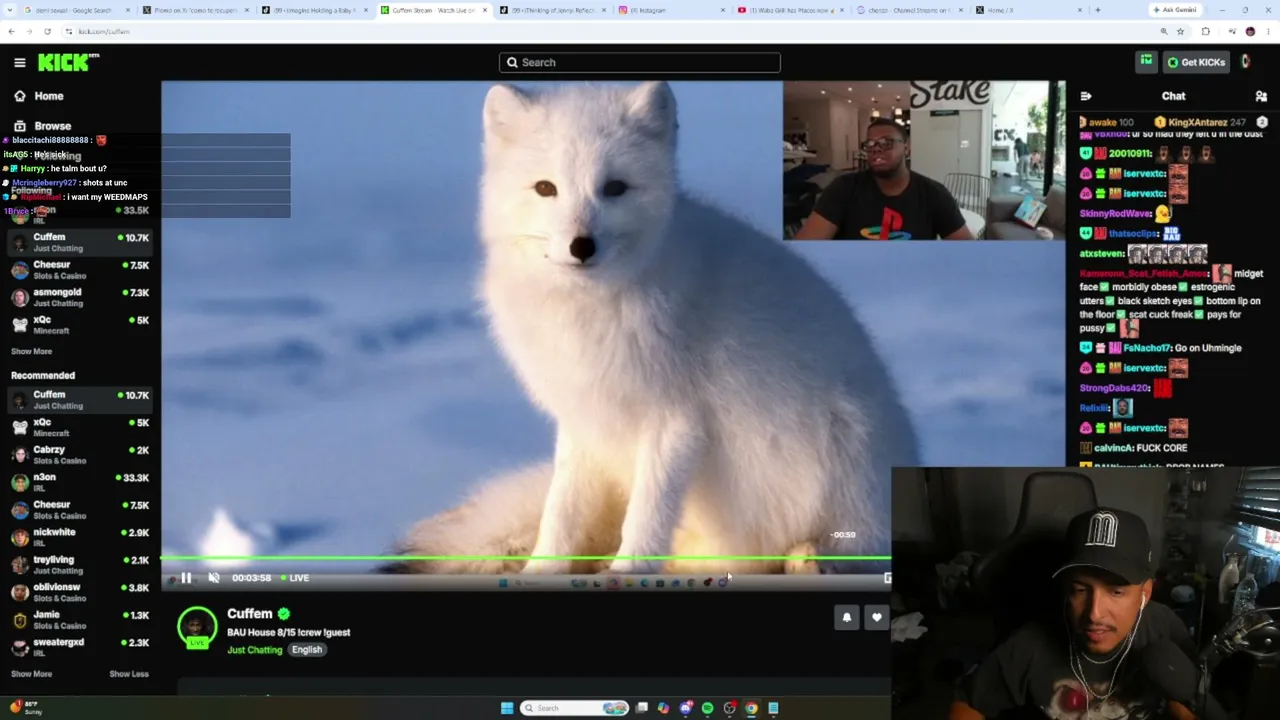Go back in the browser
Image resolution: width=1280 pixels, height=720 pixels.
11,31
